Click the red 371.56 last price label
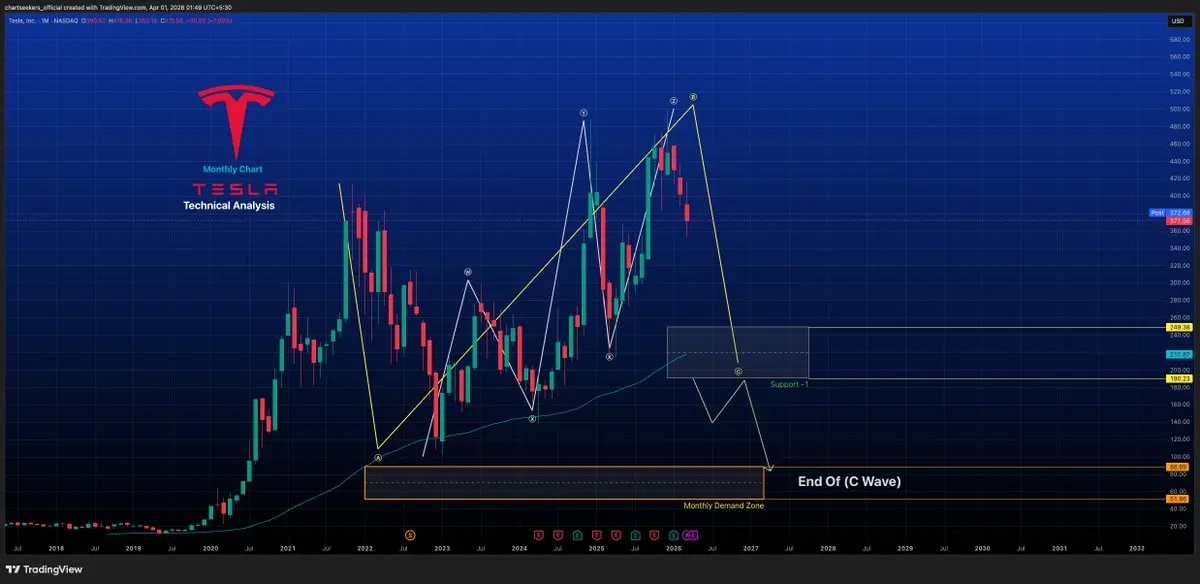Screen dimensions: 1200x584 1179,221
